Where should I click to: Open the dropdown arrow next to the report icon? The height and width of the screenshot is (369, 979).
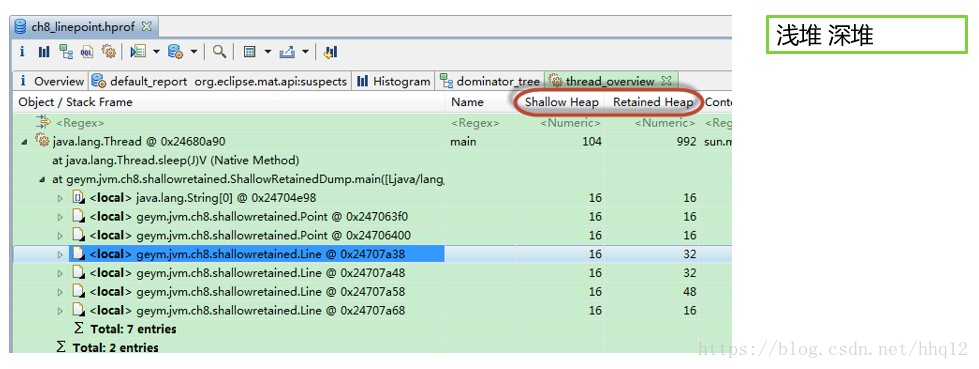(156, 52)
